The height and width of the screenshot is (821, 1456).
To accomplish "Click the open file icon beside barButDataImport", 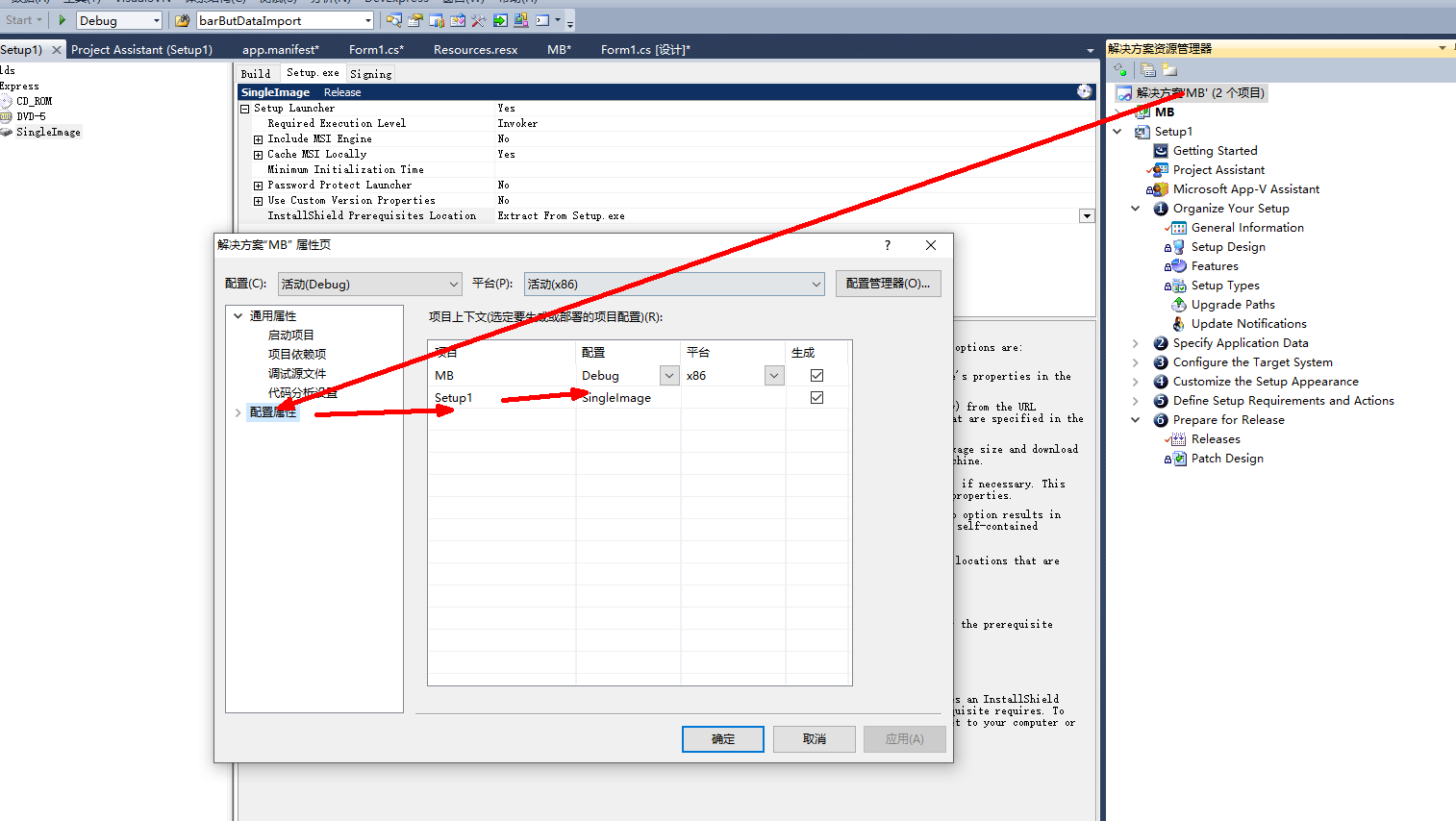I will pyautogui.click(x=183, y=20).
